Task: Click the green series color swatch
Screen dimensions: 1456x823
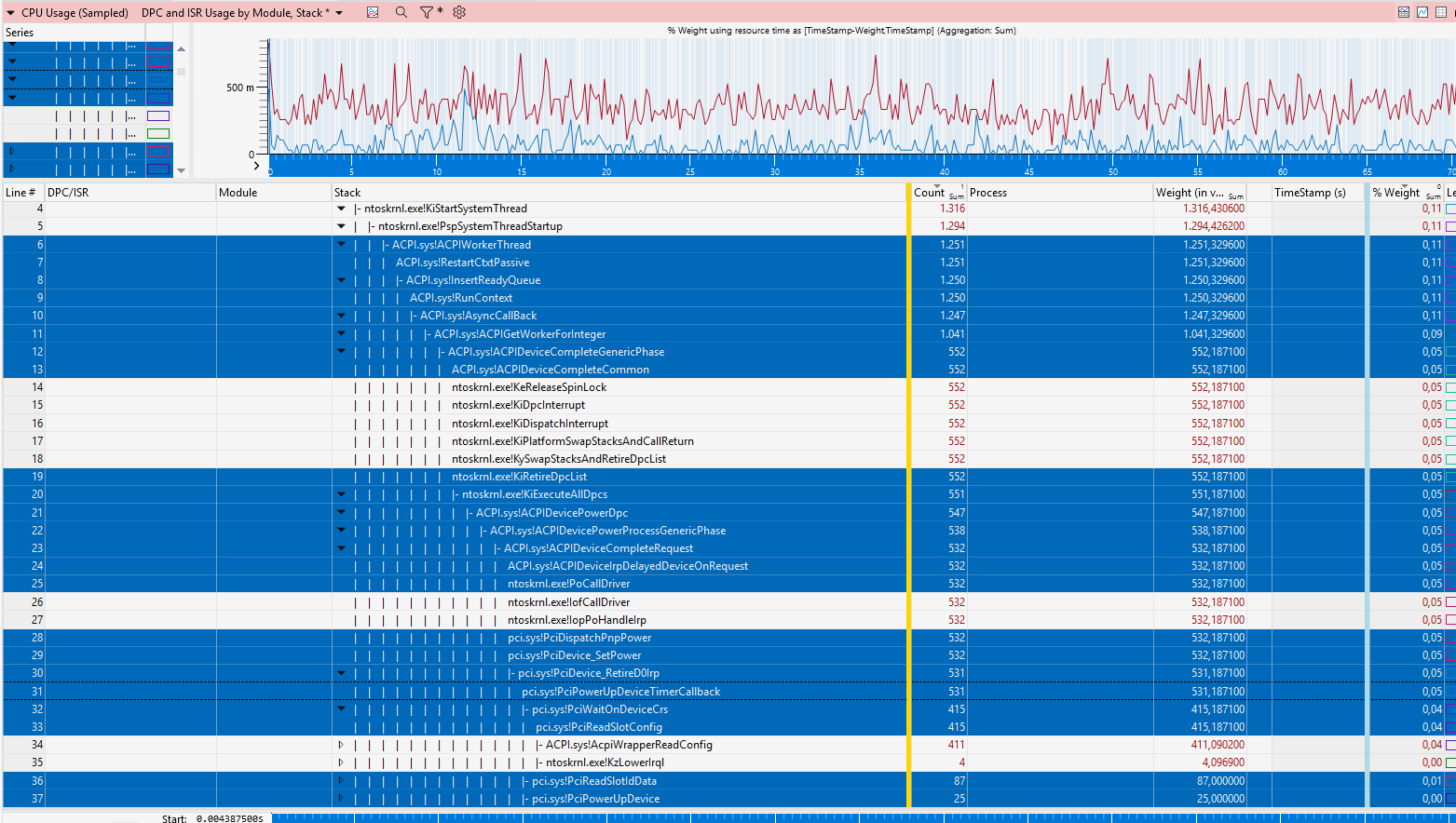Action: pyautogui.click(x=158, y=134)
